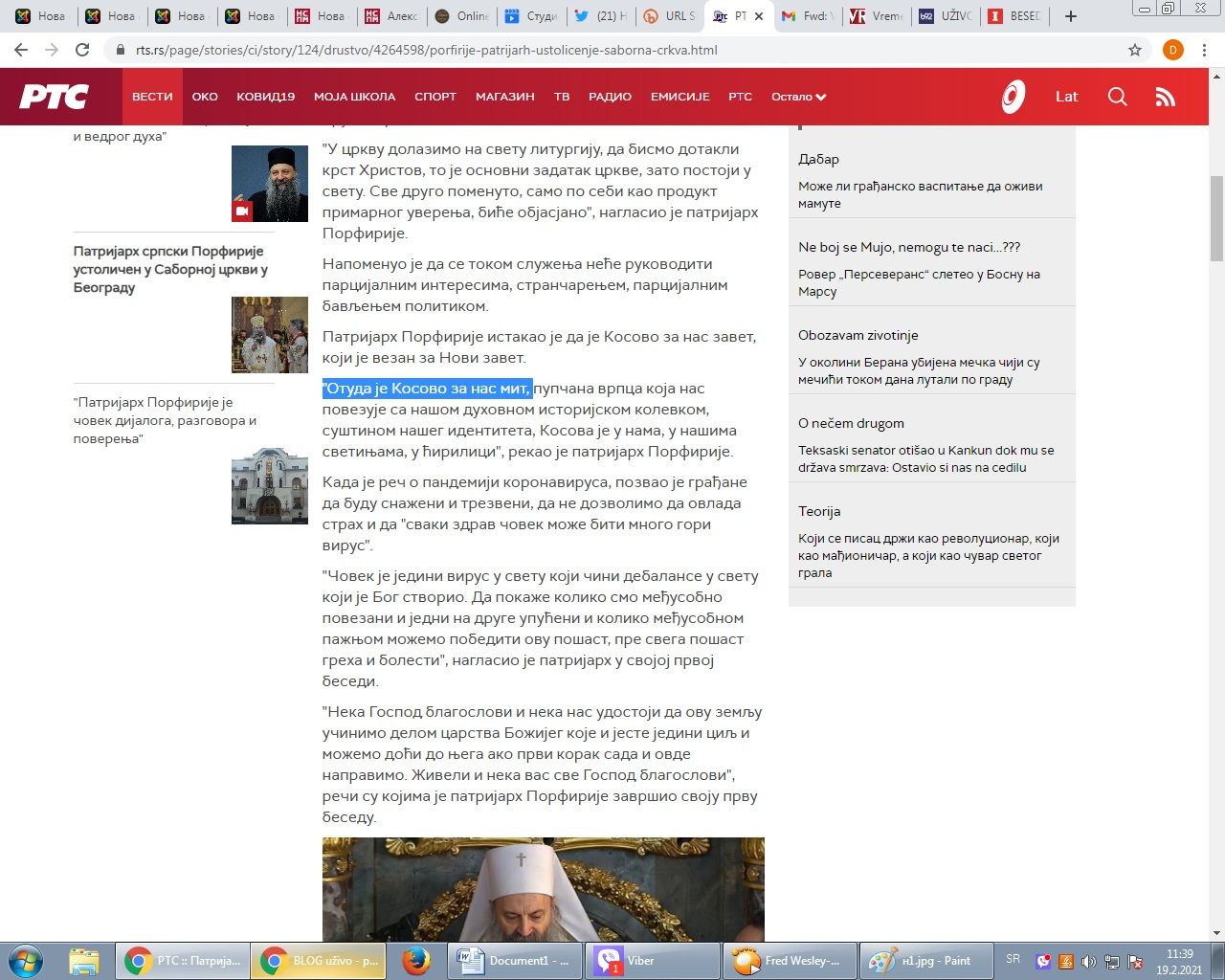Switch to the Gmail Fwd tab
This screenshot has height=980, width=1225.
tap(807, 16)
